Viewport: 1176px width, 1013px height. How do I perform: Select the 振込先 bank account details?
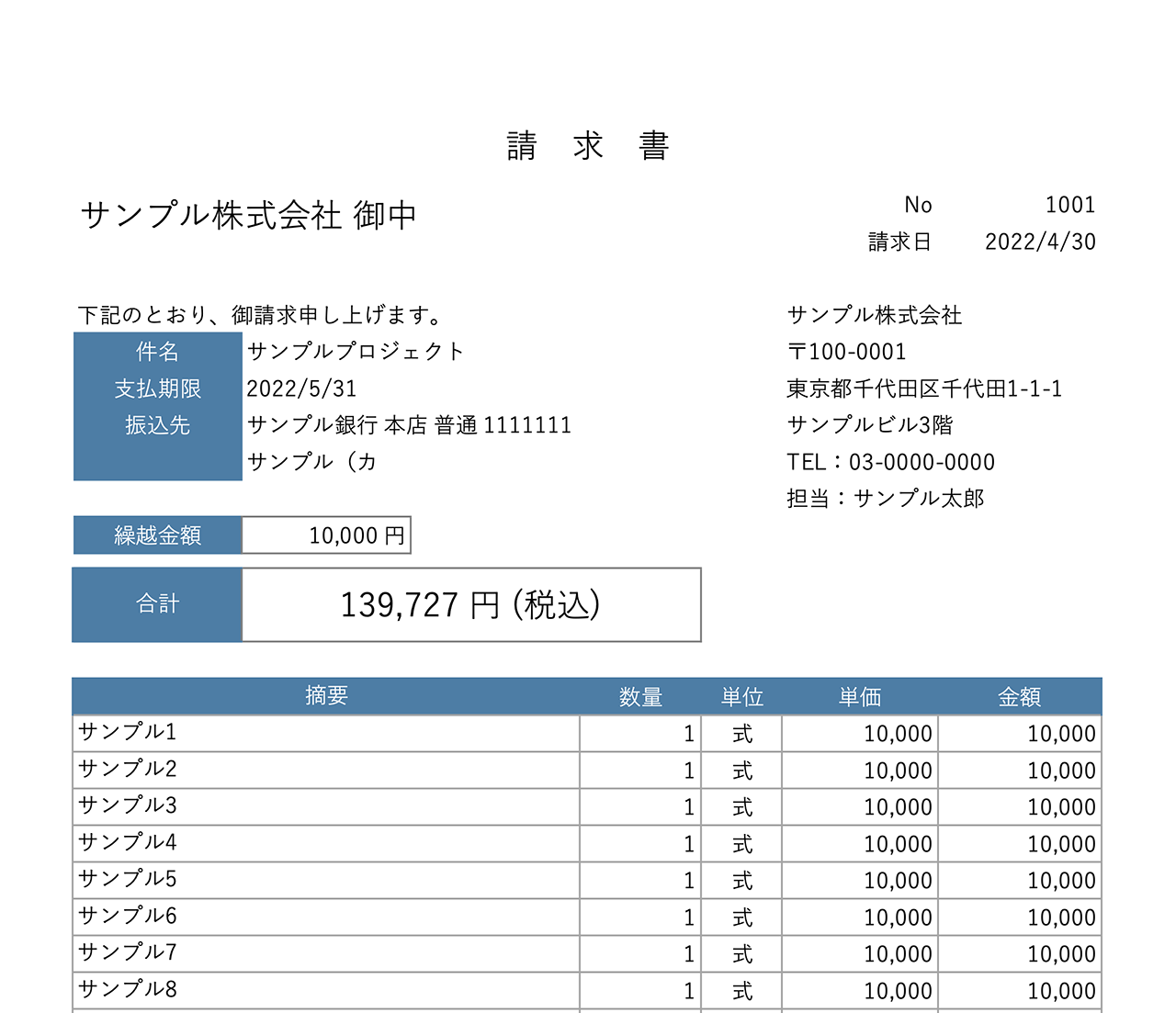click(x=410, y=424)
